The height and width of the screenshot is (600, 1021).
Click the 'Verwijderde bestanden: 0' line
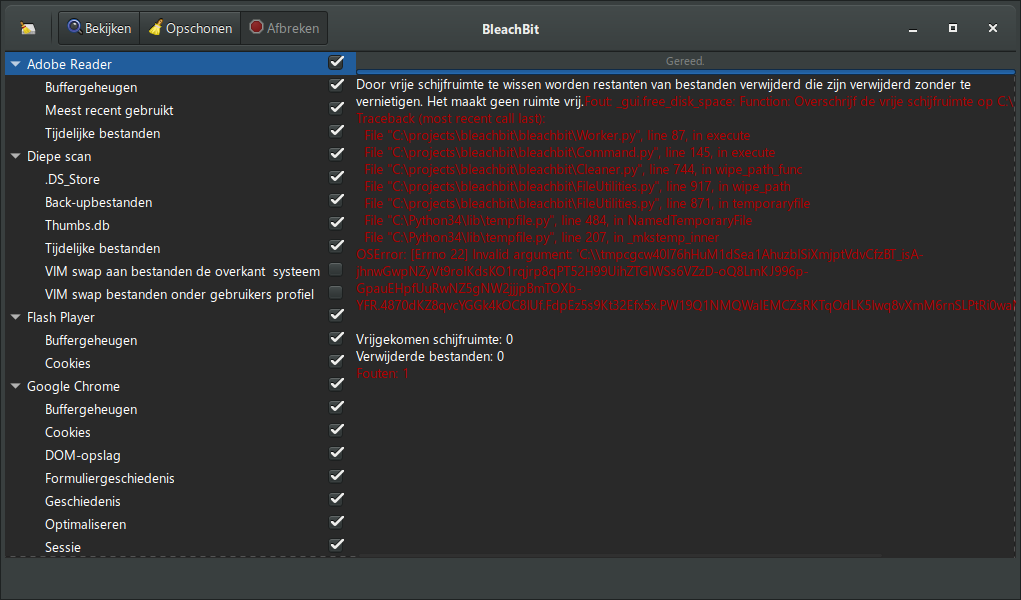point(430,356)
